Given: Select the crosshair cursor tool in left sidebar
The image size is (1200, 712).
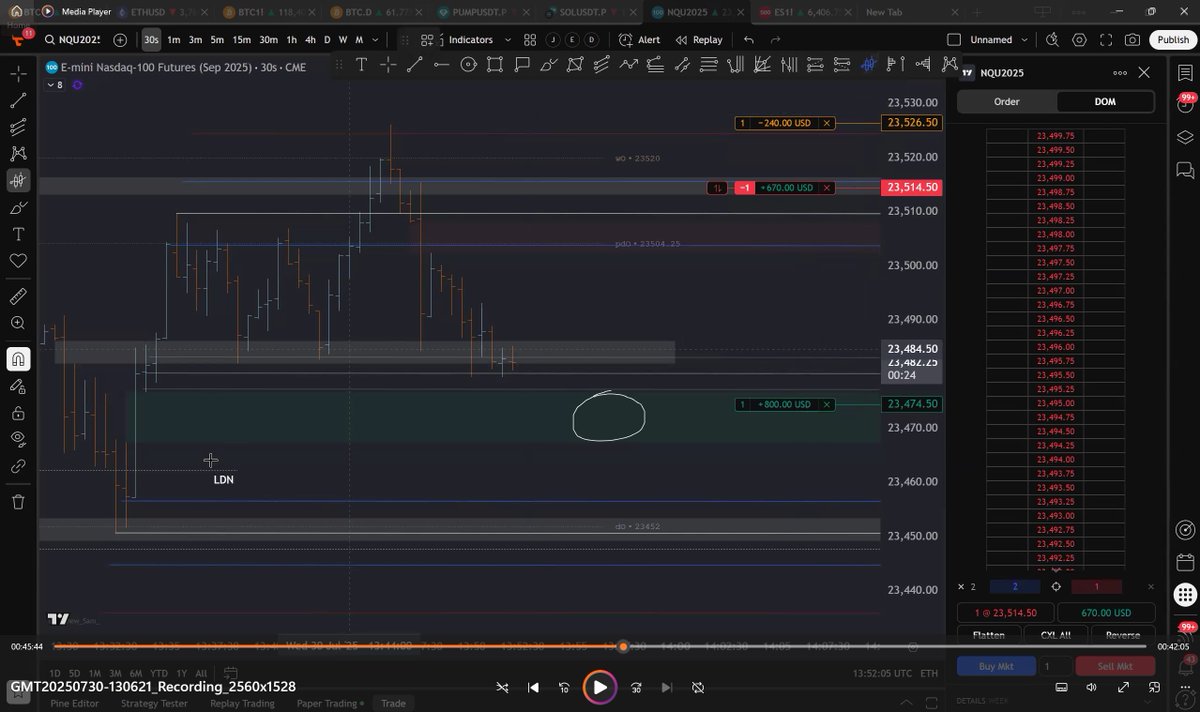Looking at the screenshot, I should pos(18,74).
